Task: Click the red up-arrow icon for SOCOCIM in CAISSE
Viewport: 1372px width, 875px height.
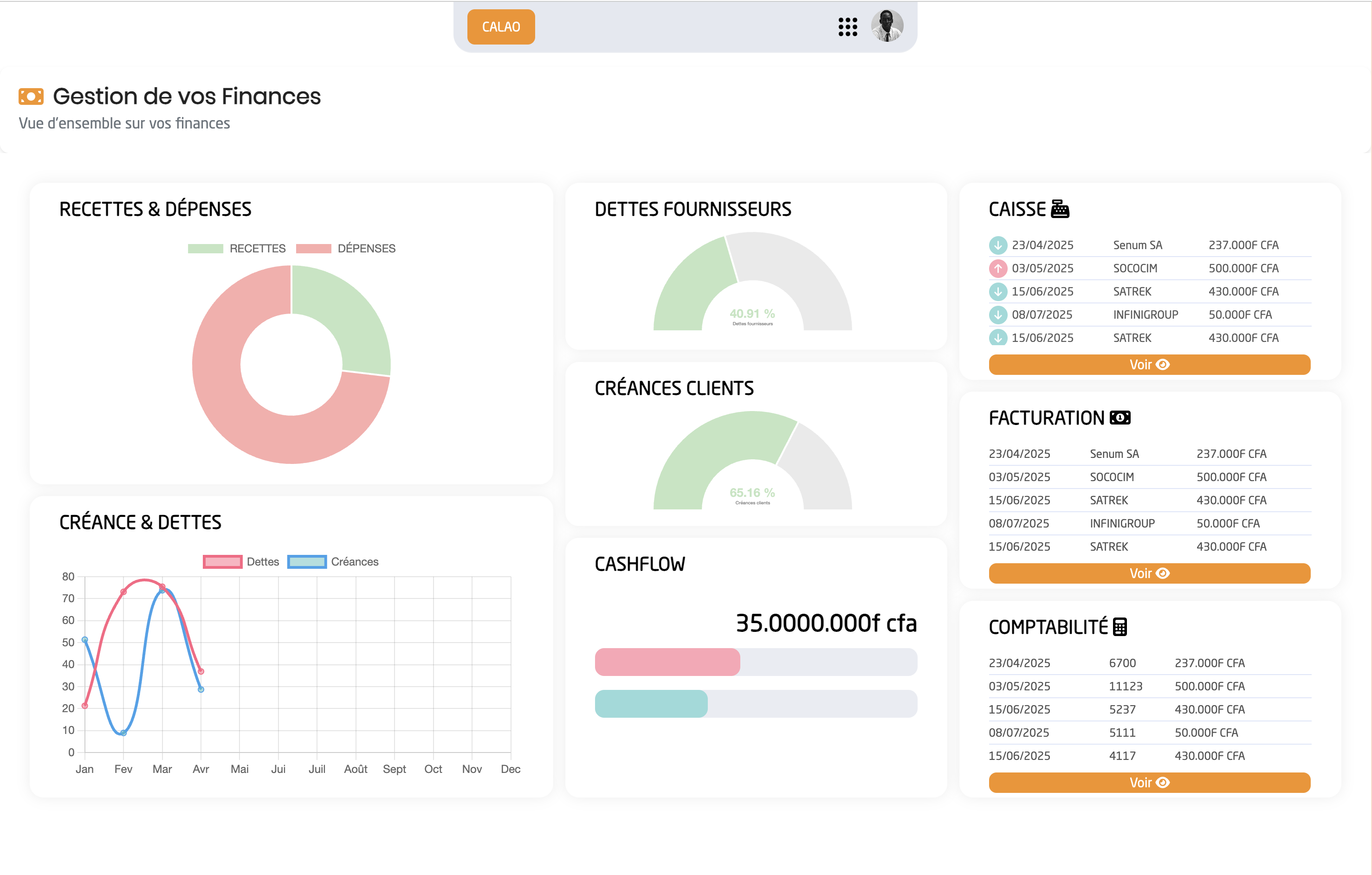Action: 997,268
